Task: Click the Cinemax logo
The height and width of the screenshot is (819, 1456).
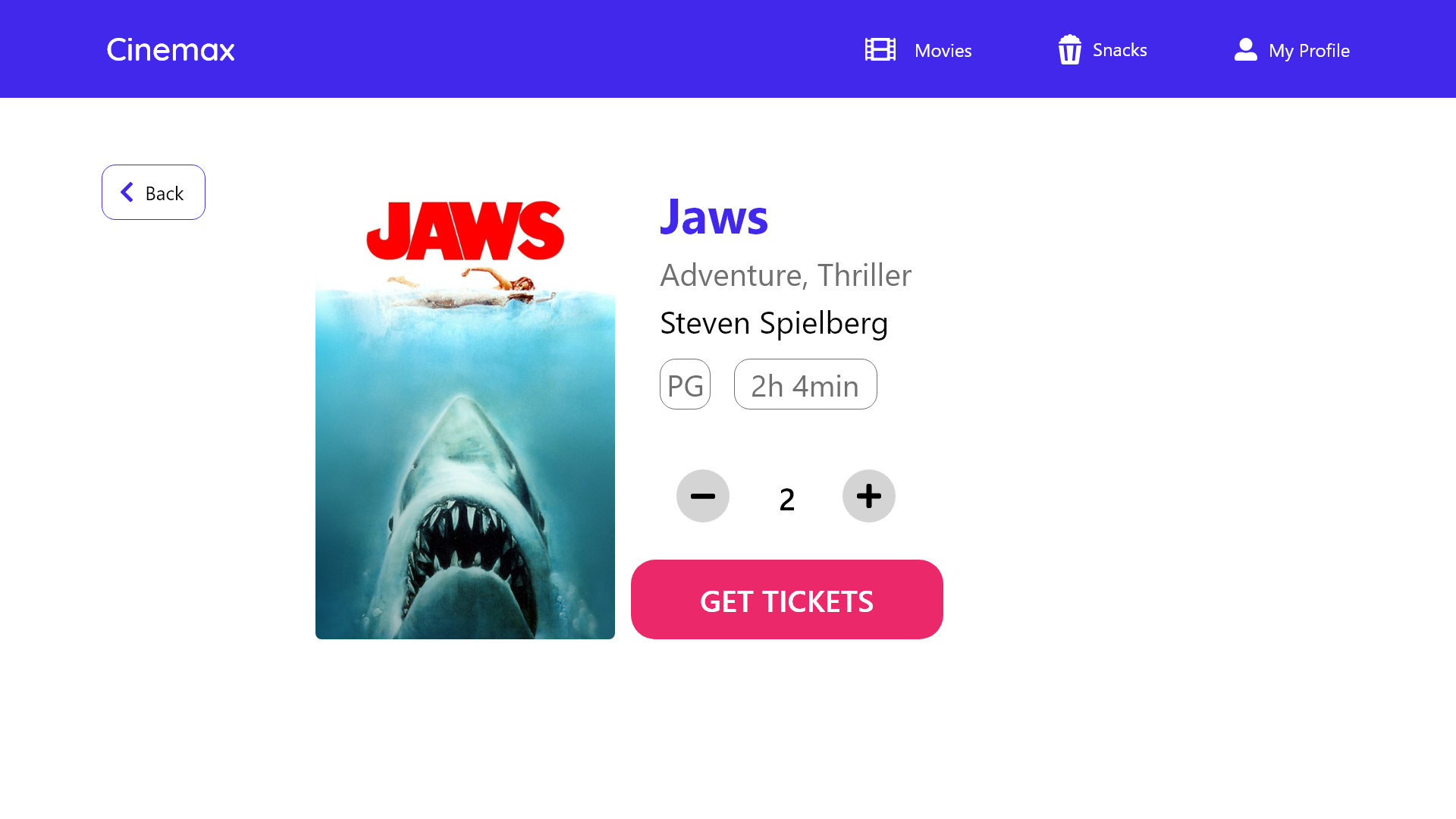Action: pyautogui.click(x=171, y=50)
